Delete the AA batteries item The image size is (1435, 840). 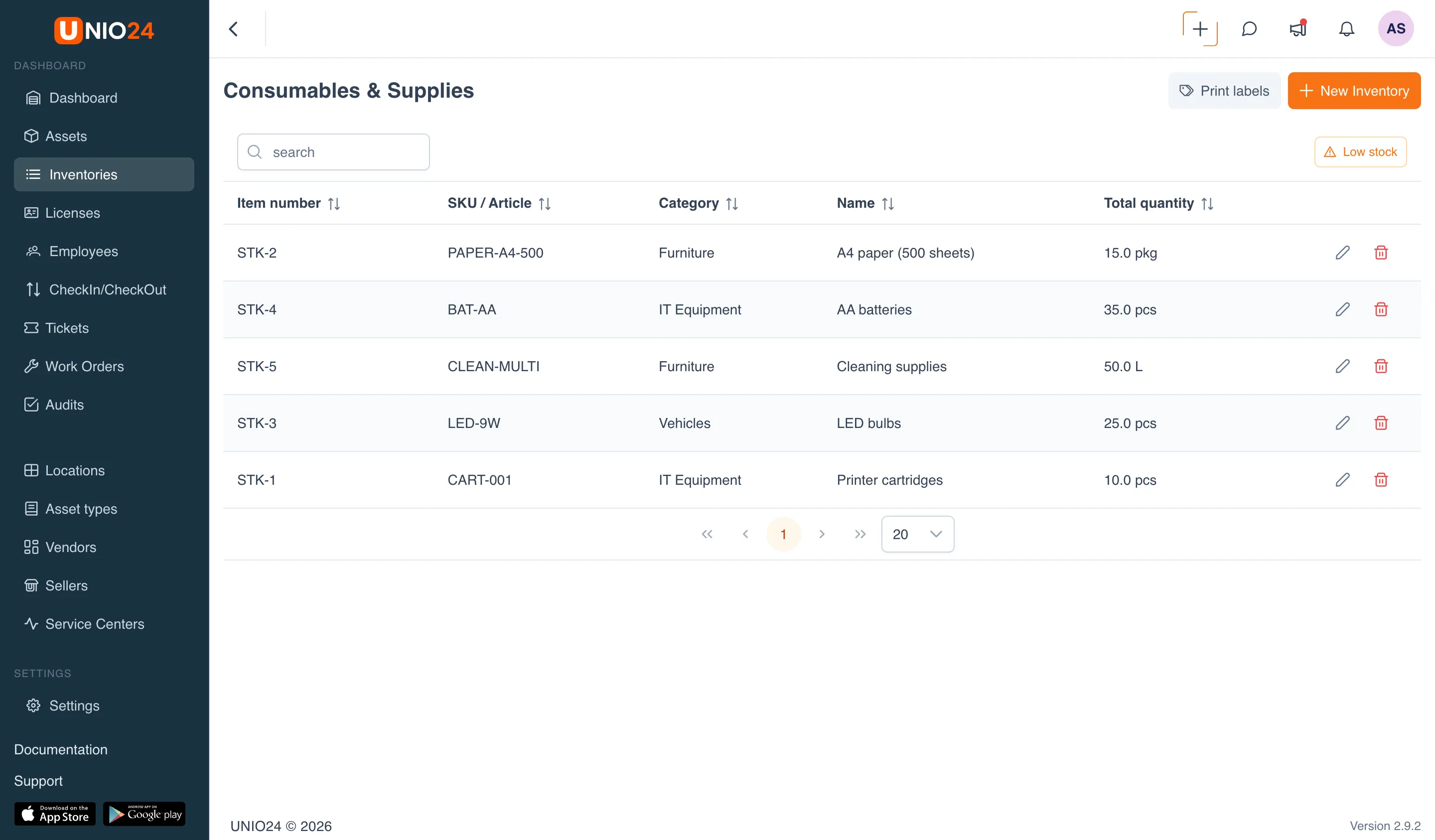pyautogui.click(x=1381, y=309)
